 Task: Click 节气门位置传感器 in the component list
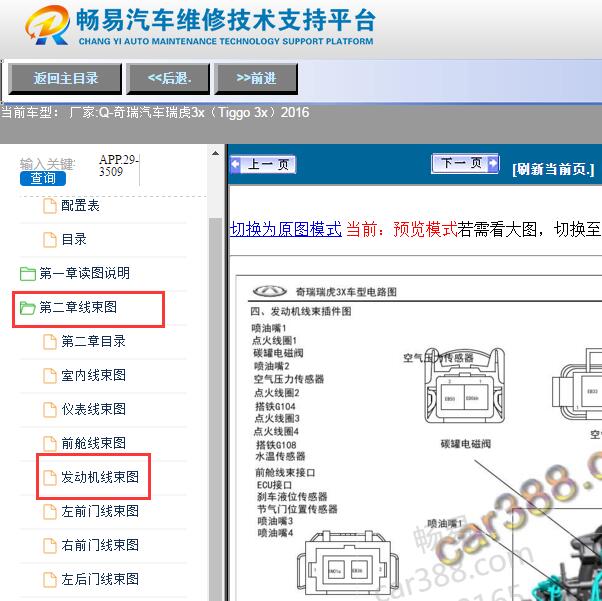pos(297,509)
